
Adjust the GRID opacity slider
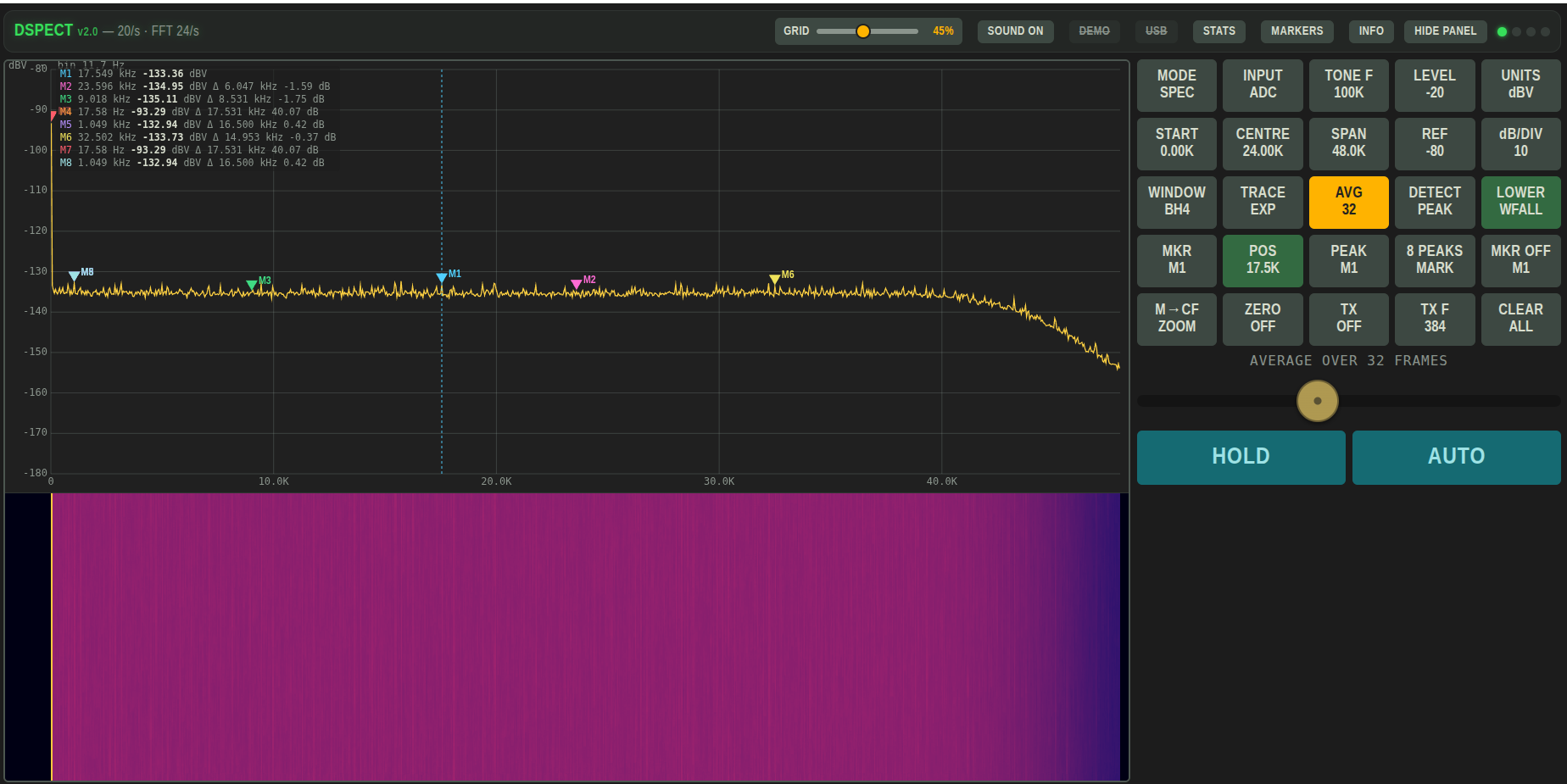[x=867, y=31]
